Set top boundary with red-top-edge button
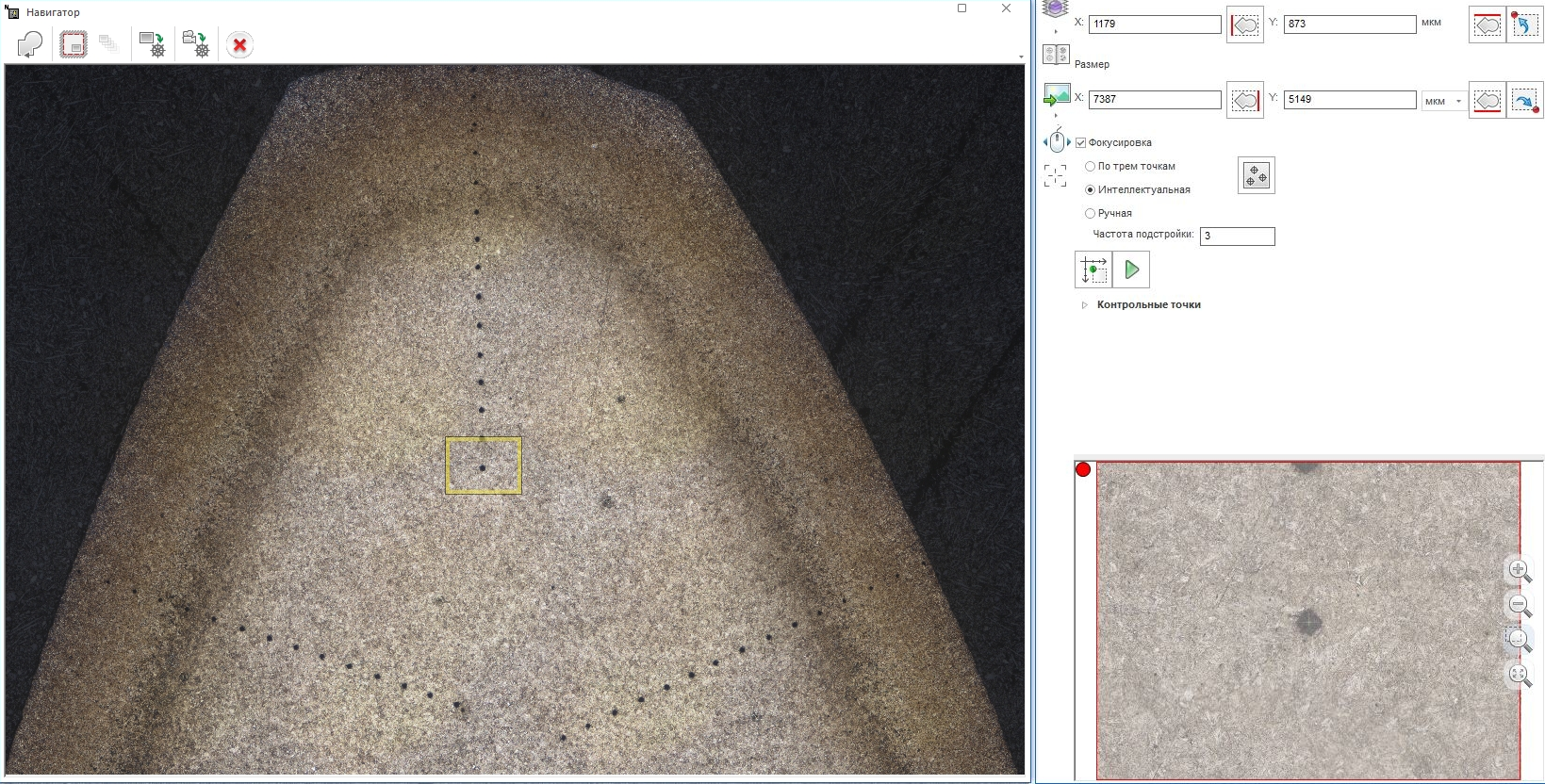 1487,24
